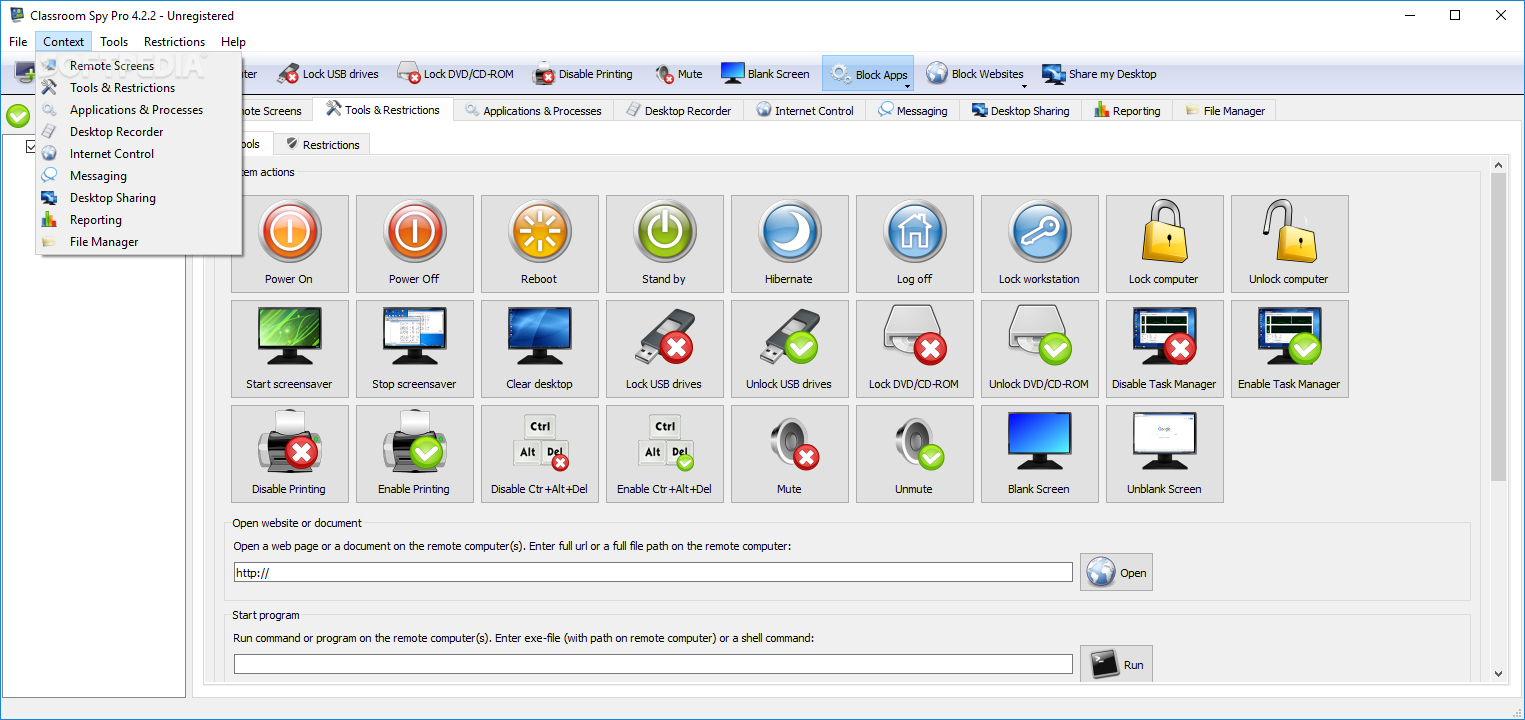Focus the http:// website URL field
Image resolution: width=1525 pixels, height=720 pixels.
tap(653, 572)
